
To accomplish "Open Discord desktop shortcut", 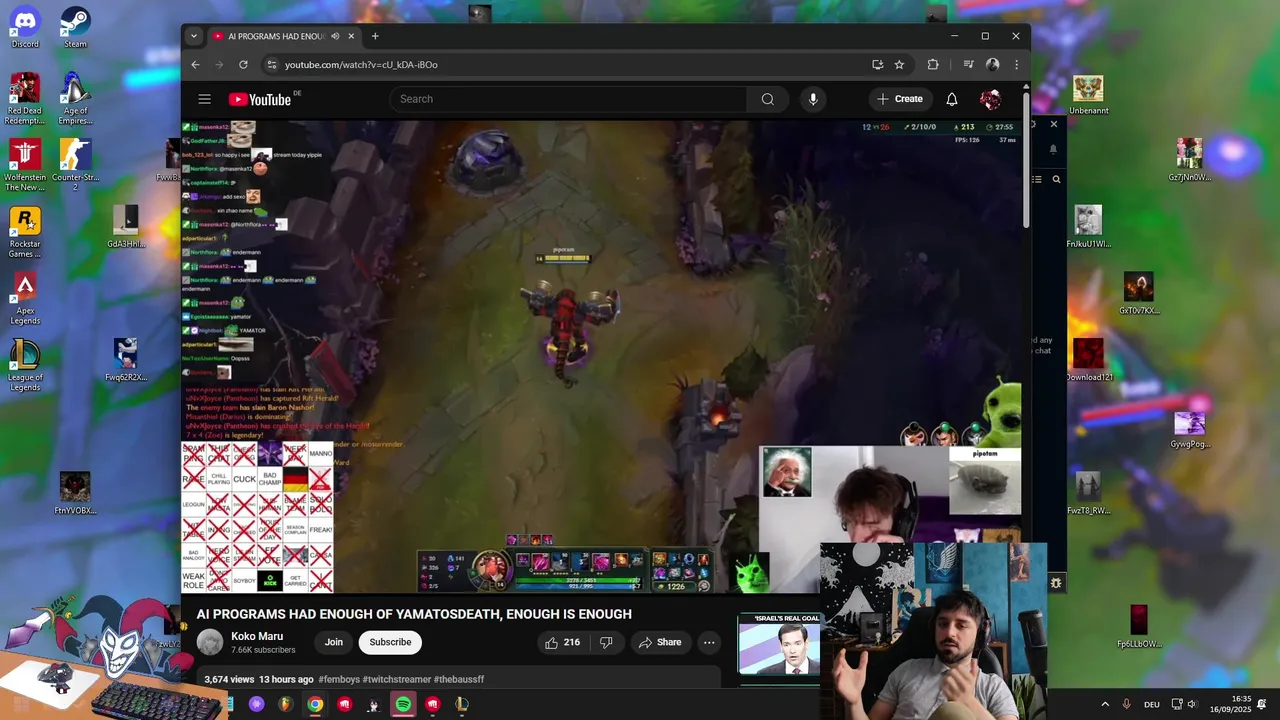I will [x=25, y=26].
